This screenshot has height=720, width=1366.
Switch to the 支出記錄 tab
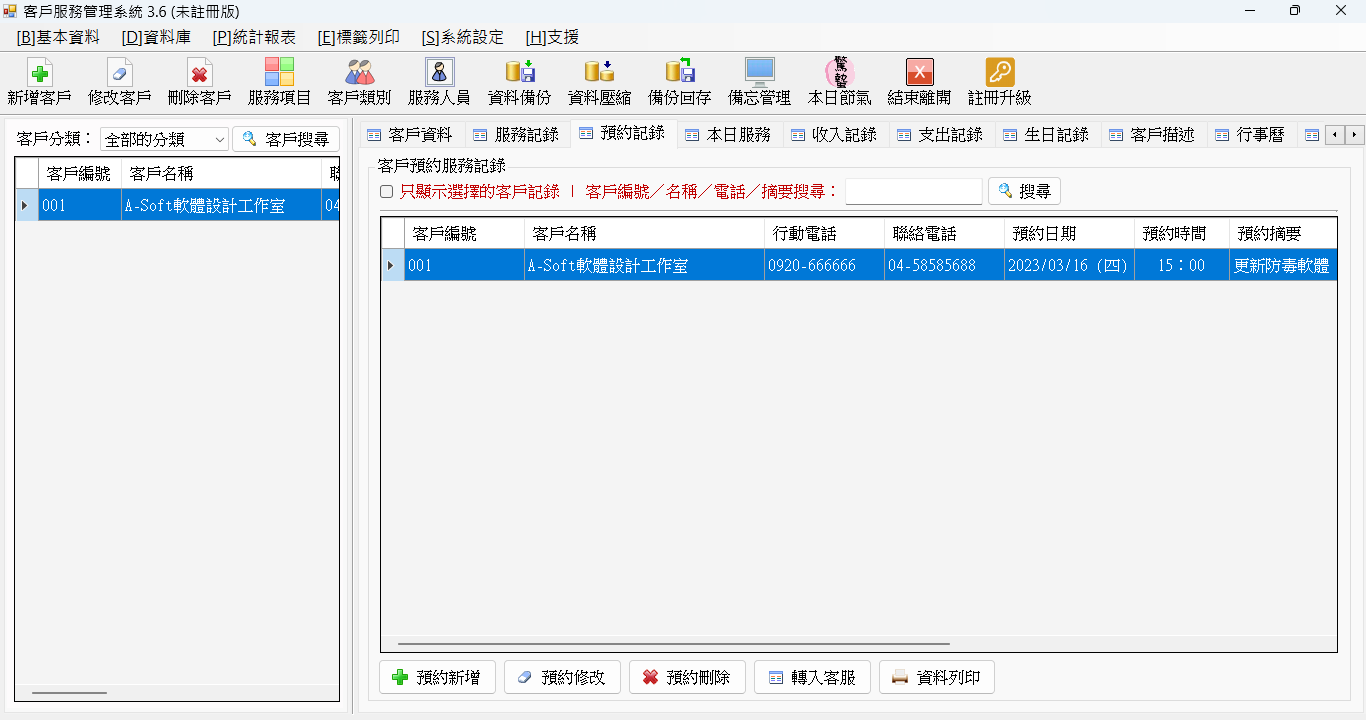pyautogui.click(x=942, y=135)
